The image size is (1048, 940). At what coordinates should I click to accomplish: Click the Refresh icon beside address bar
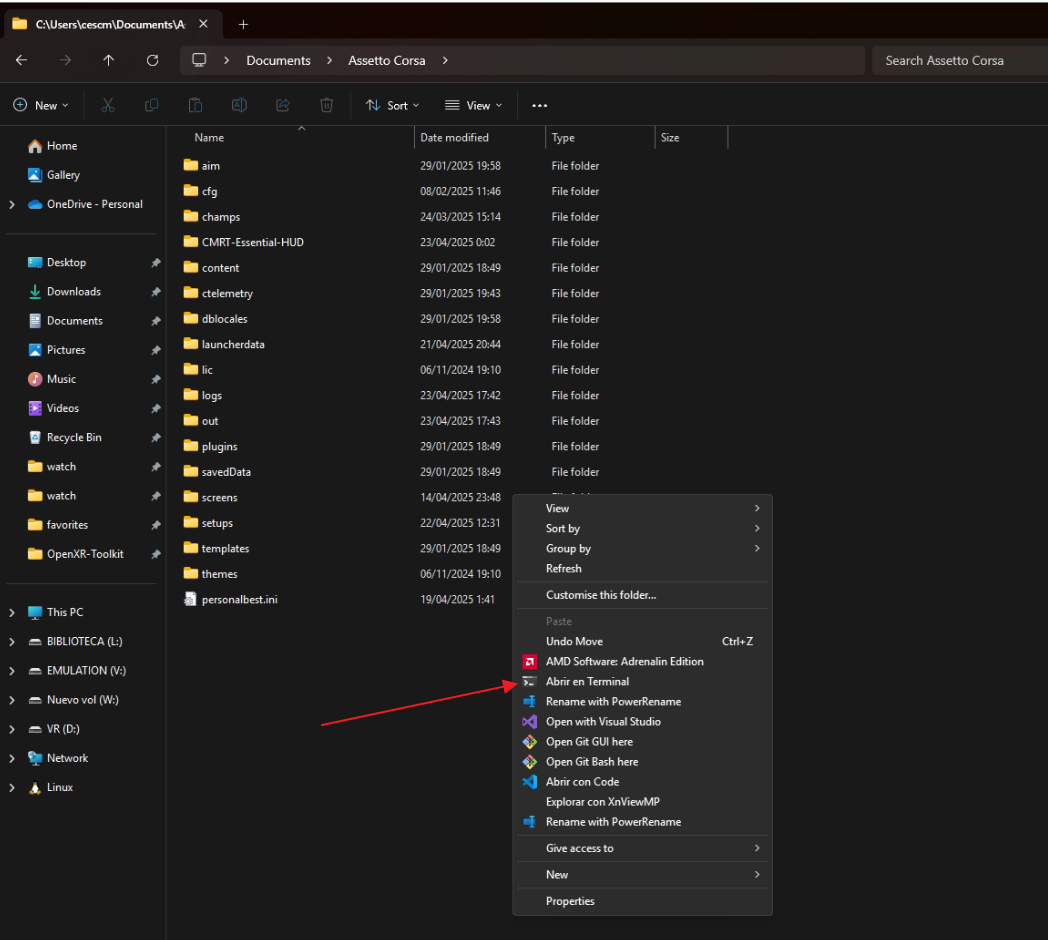tap(152, 60)
